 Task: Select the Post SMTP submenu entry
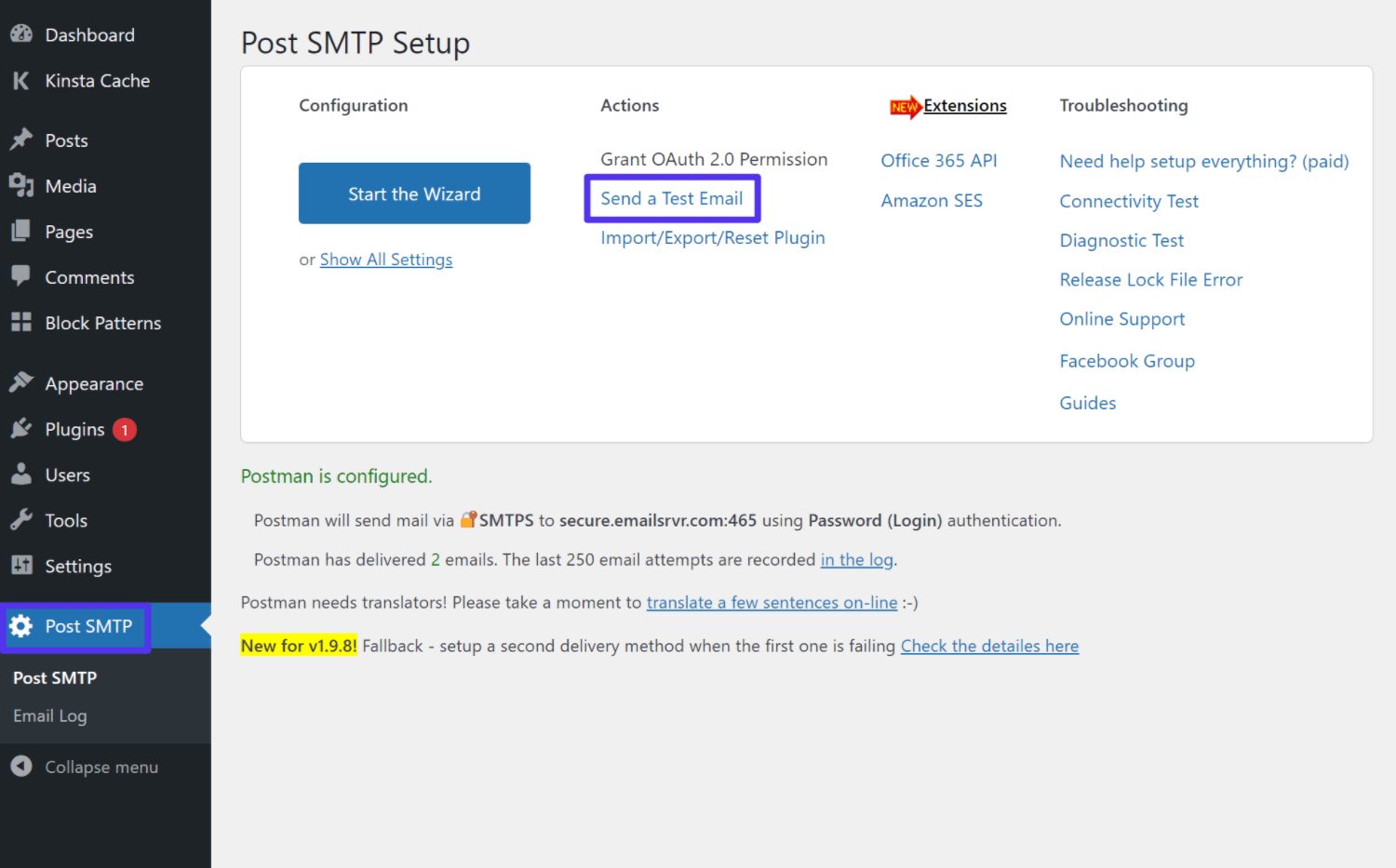tap(54, 677)
